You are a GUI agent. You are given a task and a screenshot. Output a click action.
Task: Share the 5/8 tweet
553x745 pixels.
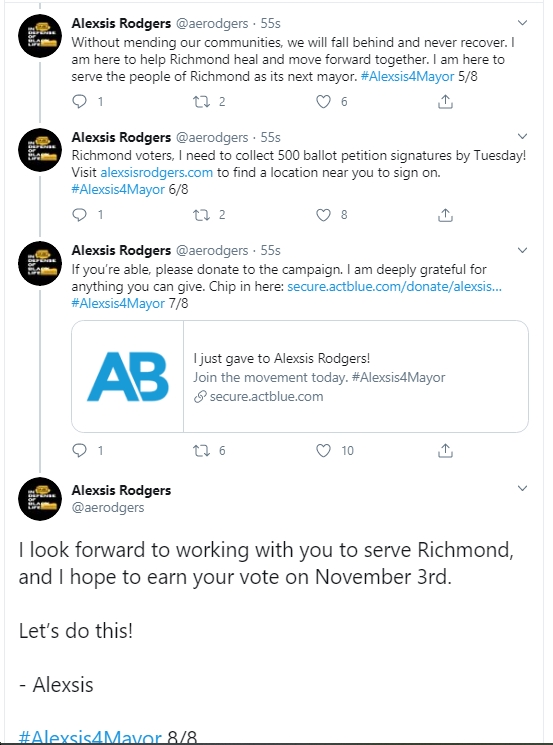tap(445, 101)
